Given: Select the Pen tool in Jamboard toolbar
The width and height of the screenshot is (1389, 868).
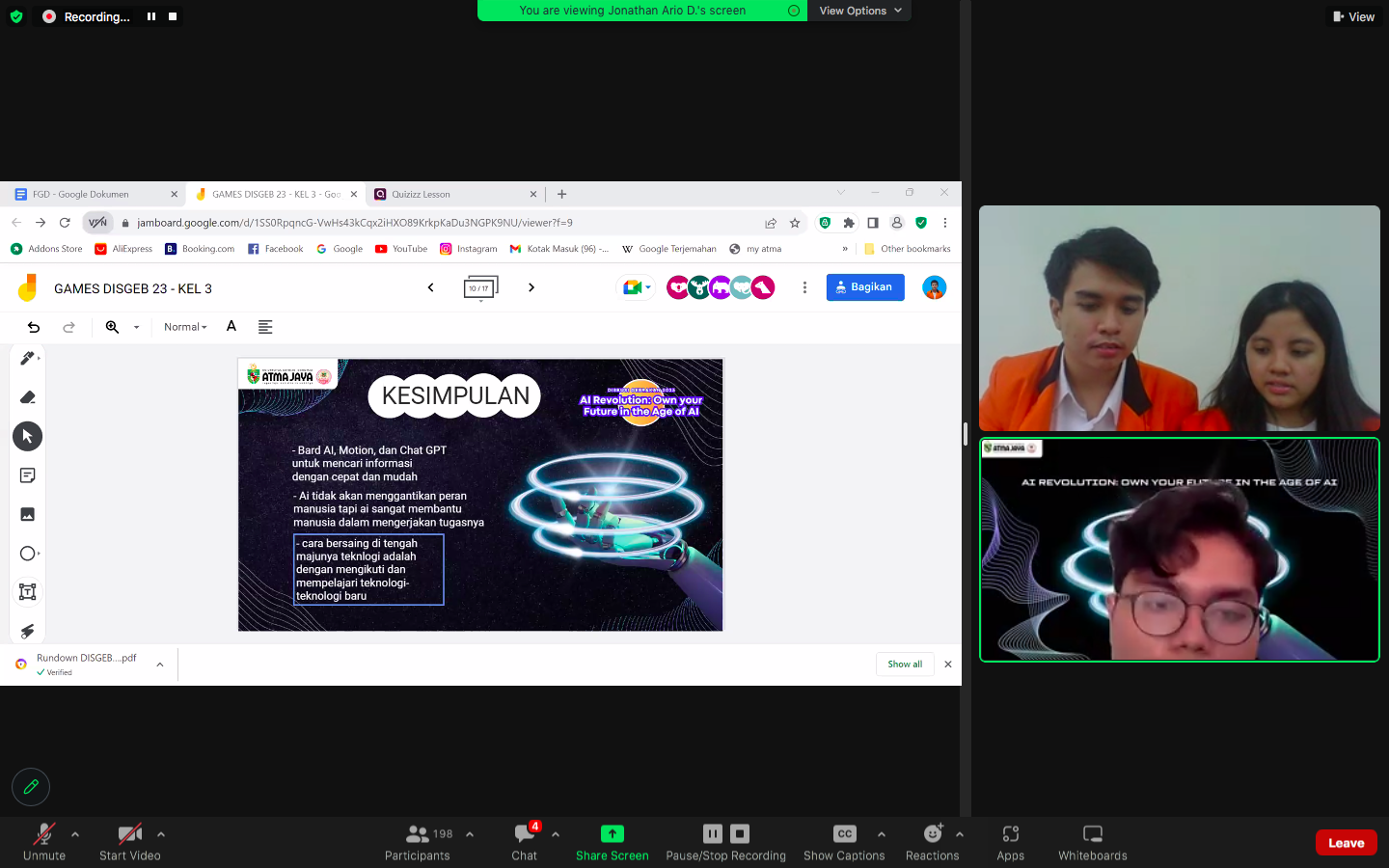Looking at the screenshot, I should tap(27, 358).
